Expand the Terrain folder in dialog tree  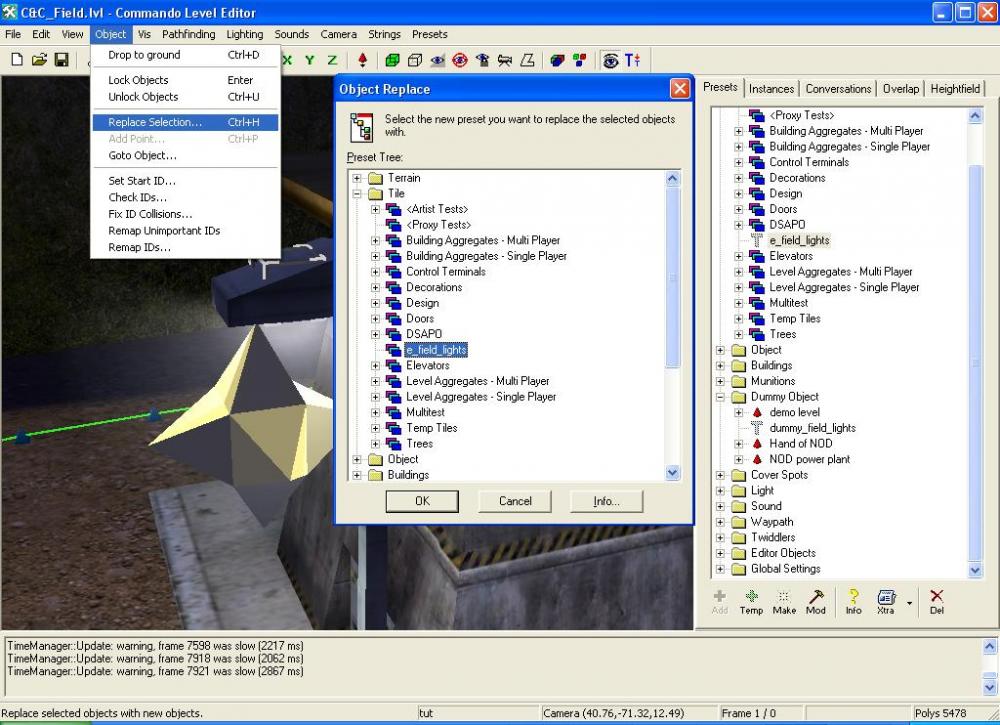tap(357, 178)
